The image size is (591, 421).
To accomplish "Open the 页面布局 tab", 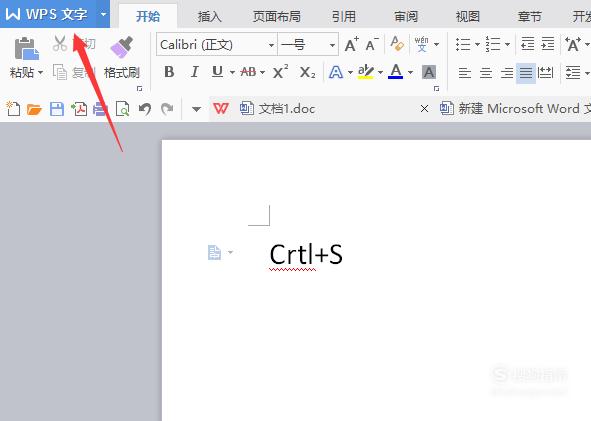I will coord(277,17).
